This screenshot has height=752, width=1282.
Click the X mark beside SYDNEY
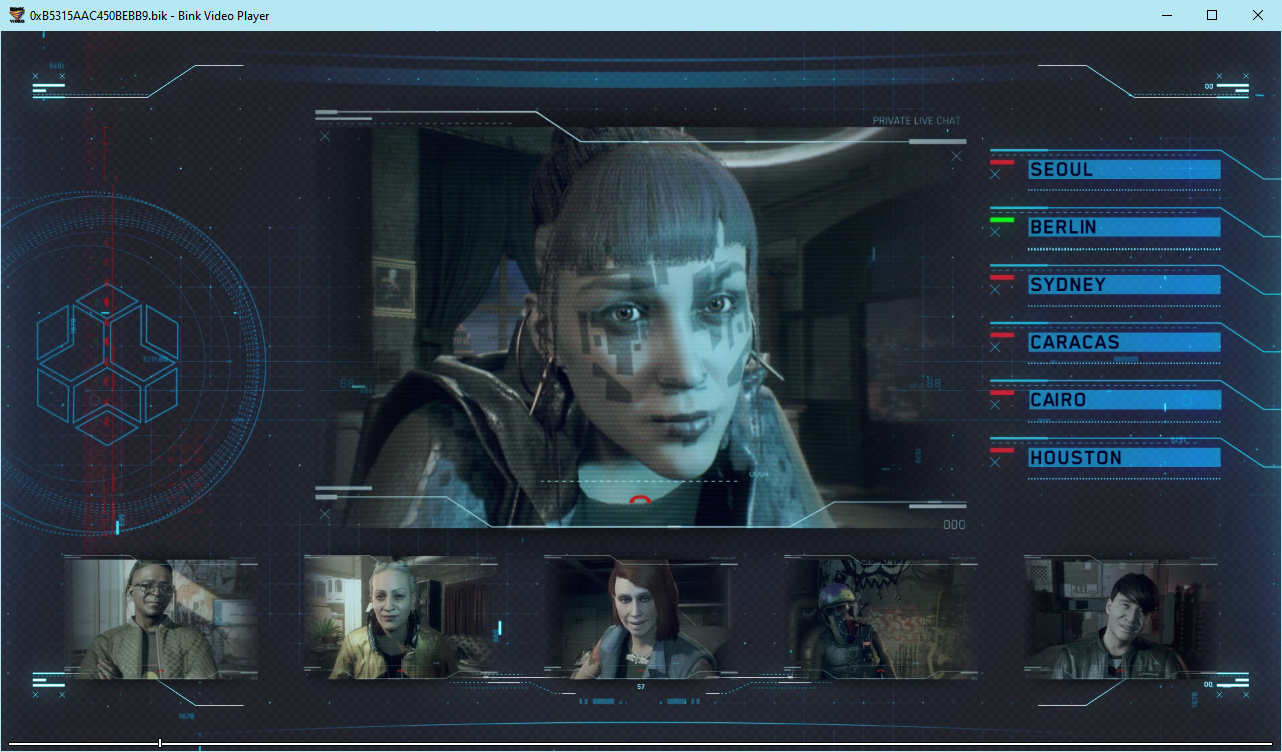coord(995,290)
